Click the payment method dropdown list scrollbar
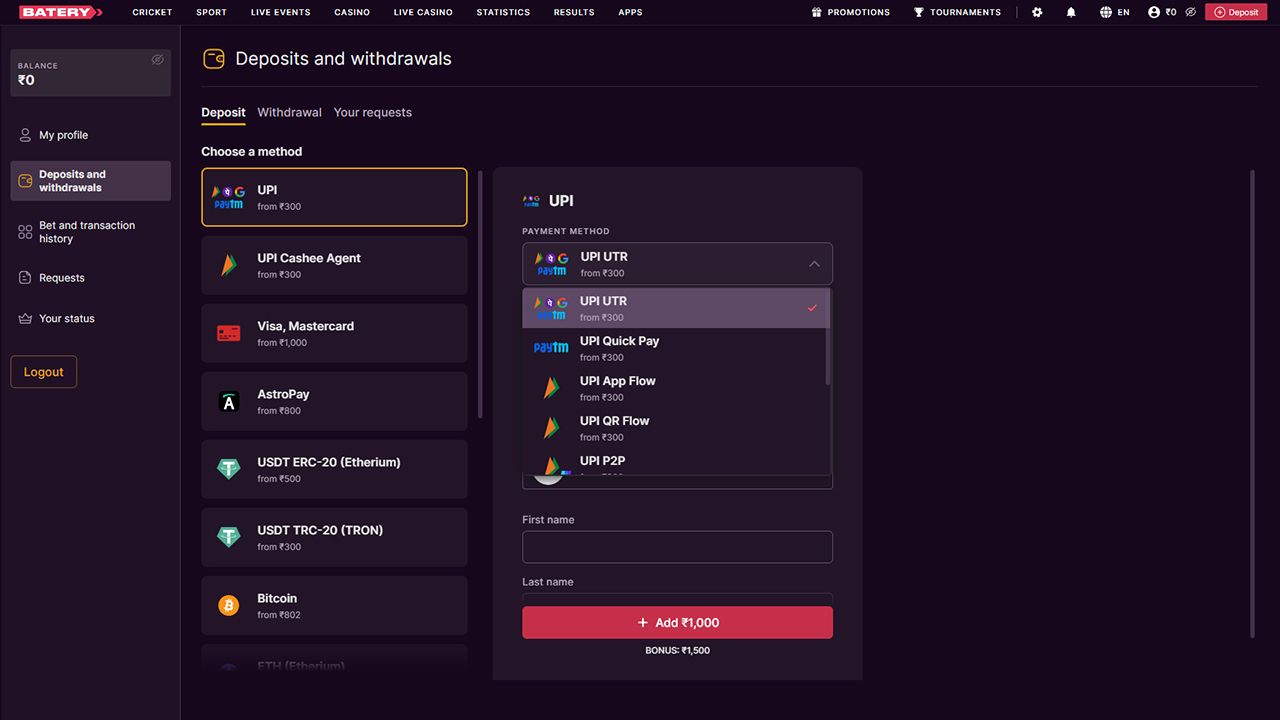The image size is (1280, 720). click(x=828, y=337)
